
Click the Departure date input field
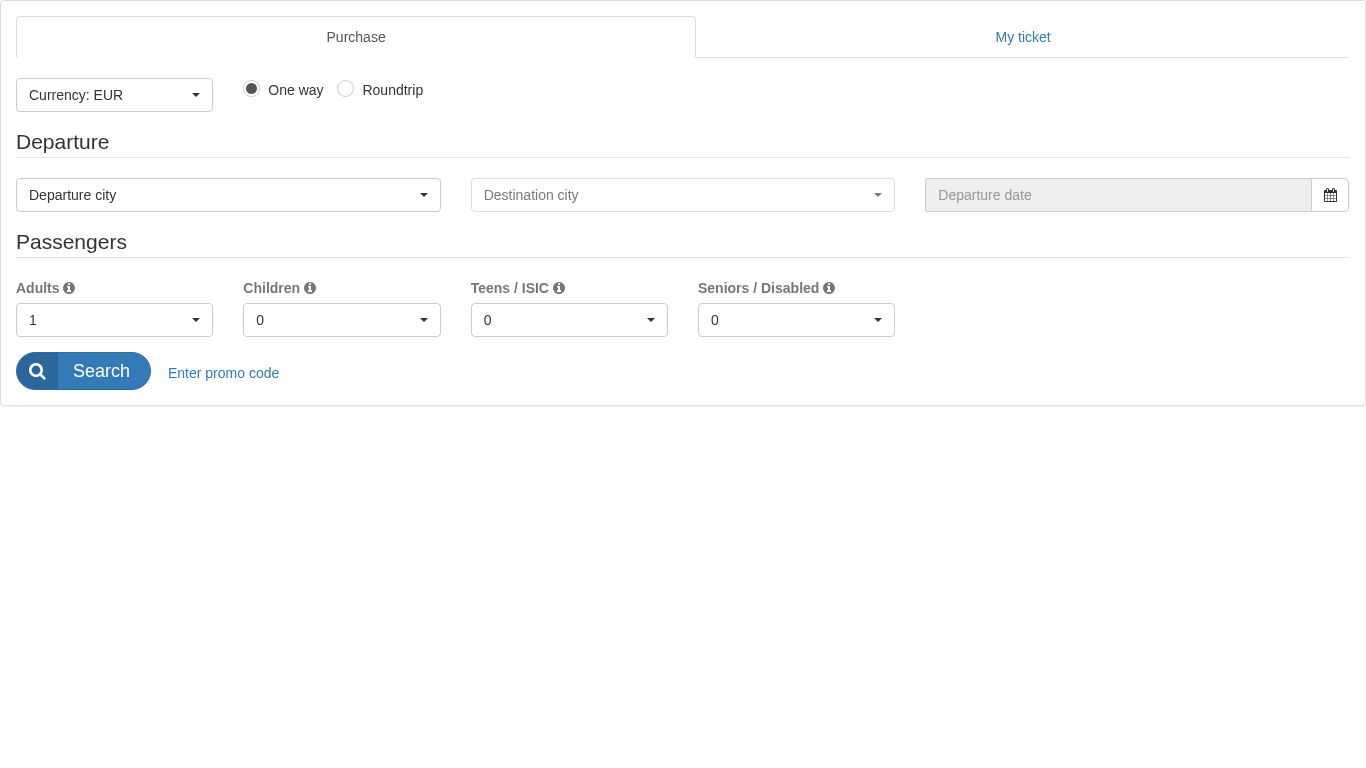click(x=1117, y=195)
